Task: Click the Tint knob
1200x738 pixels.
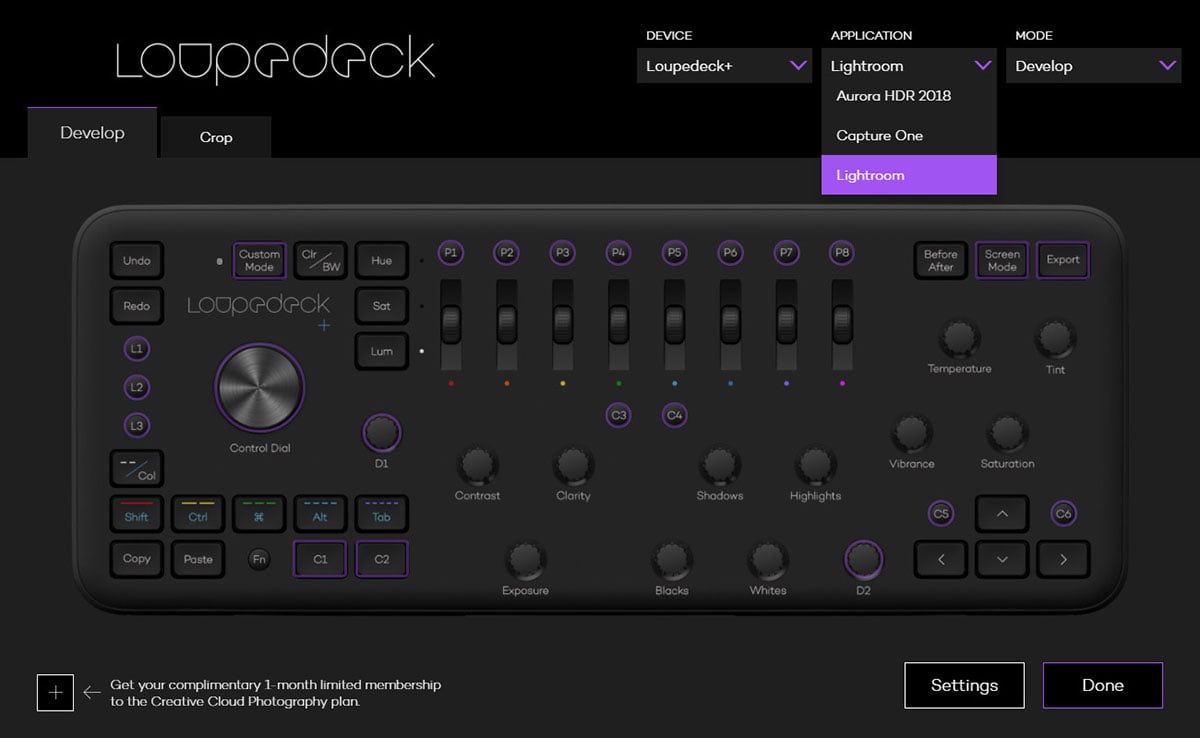Action: (x=1055, y=338)
